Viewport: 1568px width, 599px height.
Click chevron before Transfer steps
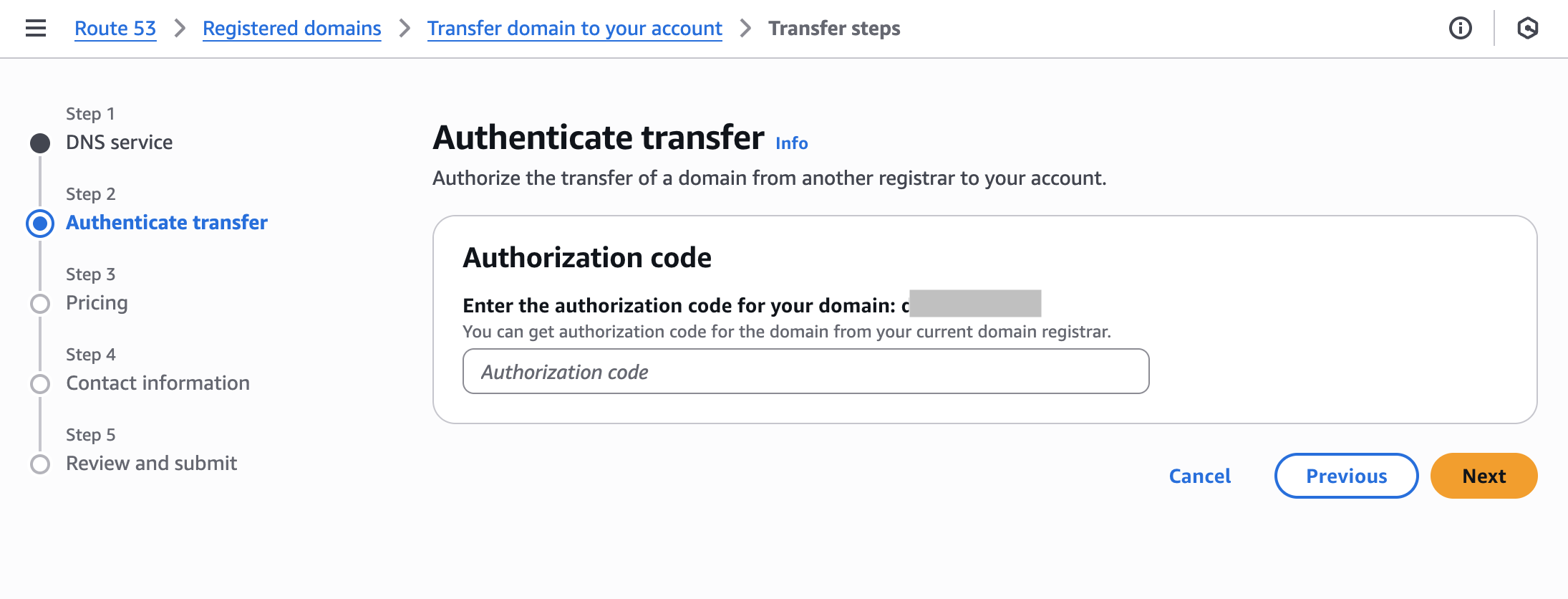[745, 29]
